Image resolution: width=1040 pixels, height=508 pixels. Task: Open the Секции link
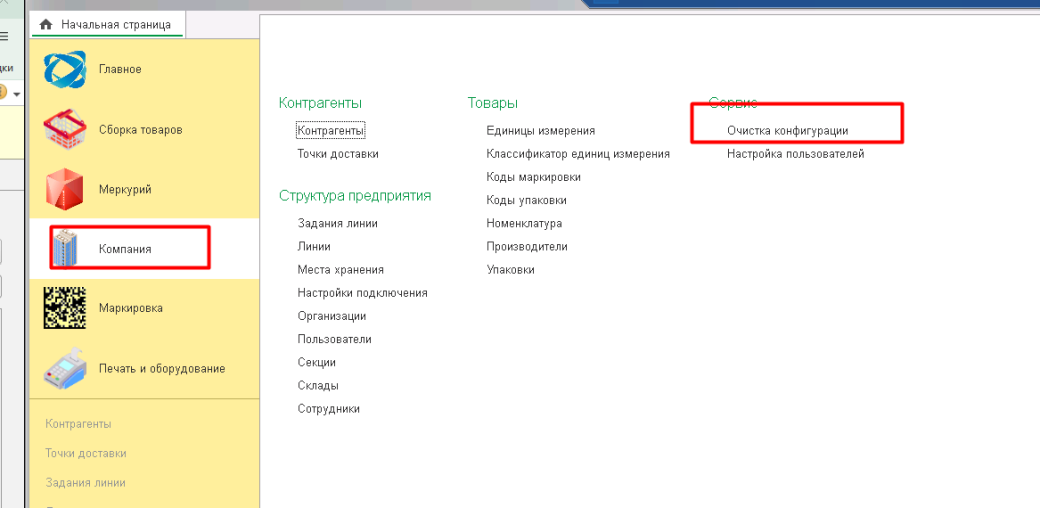pyautogui.click(x=317, y=363)
